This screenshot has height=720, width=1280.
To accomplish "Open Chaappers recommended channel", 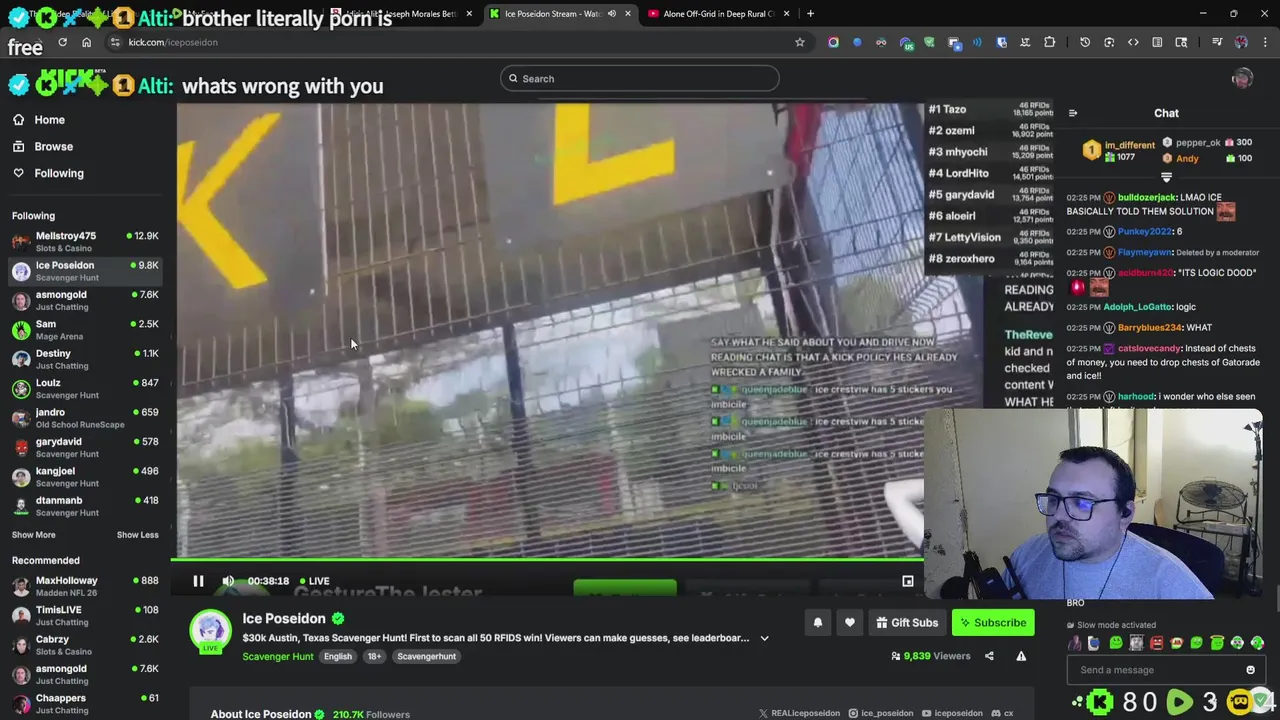I will (85, 703).
